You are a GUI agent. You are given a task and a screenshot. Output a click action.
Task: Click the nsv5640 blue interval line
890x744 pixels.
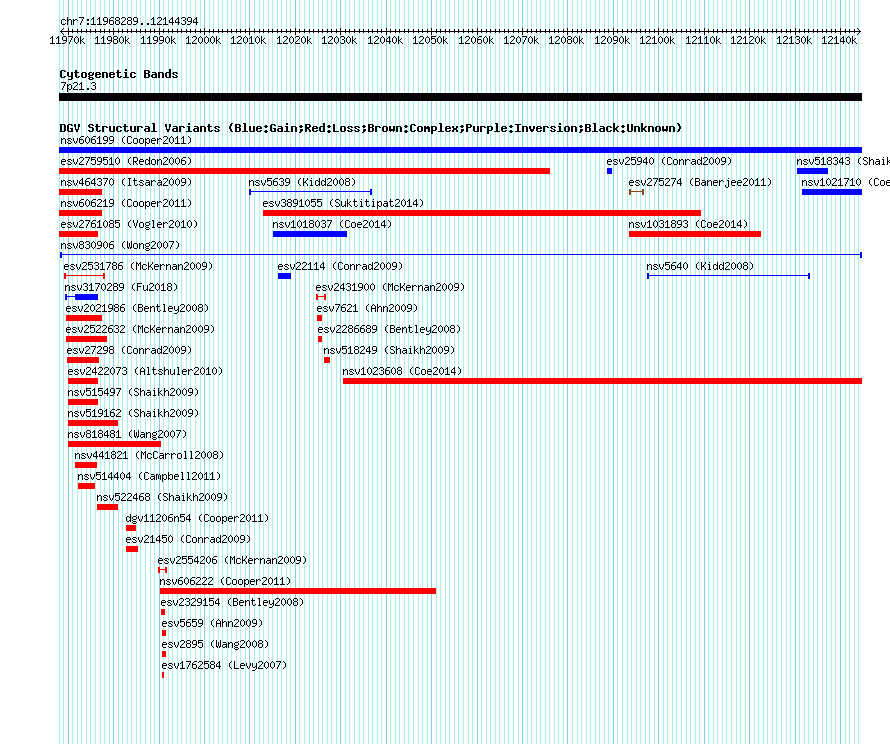coord(728,276)
